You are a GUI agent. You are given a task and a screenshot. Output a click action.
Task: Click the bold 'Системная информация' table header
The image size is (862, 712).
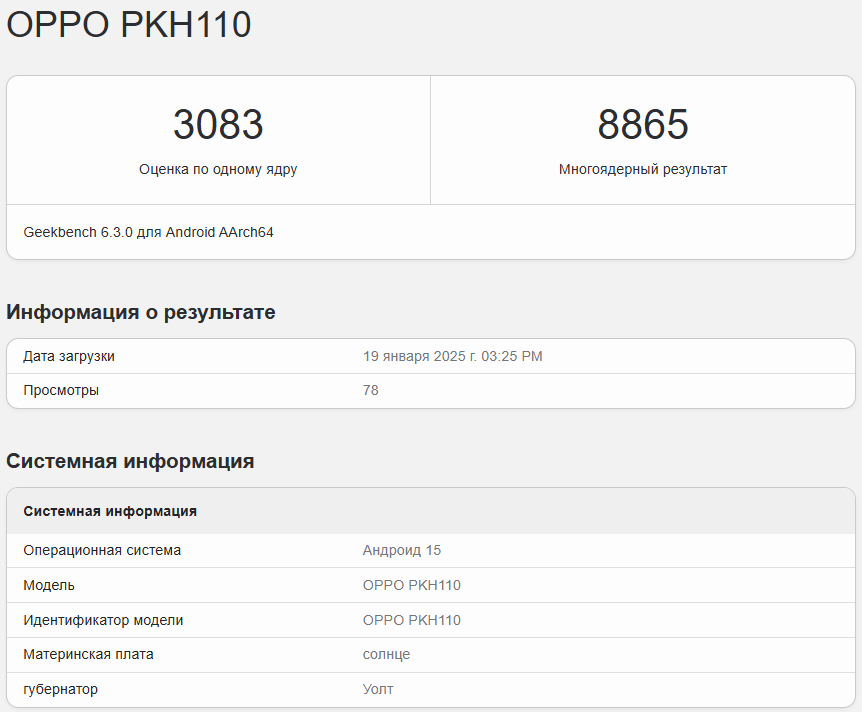110,511
